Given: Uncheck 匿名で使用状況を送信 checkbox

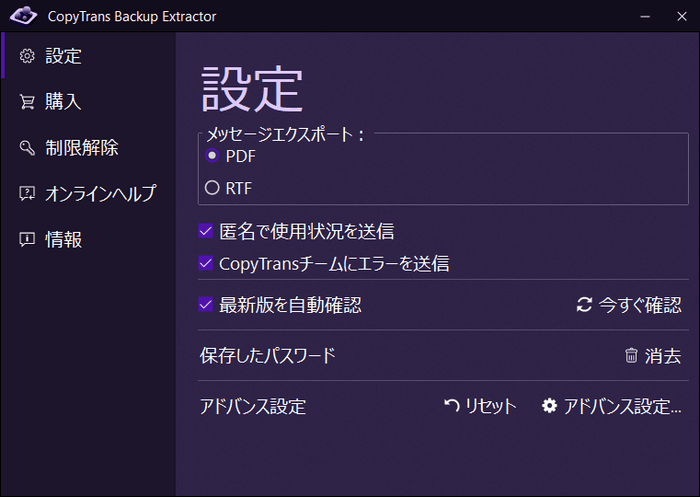Looking at the screenshot, I should tap(205, 231).
